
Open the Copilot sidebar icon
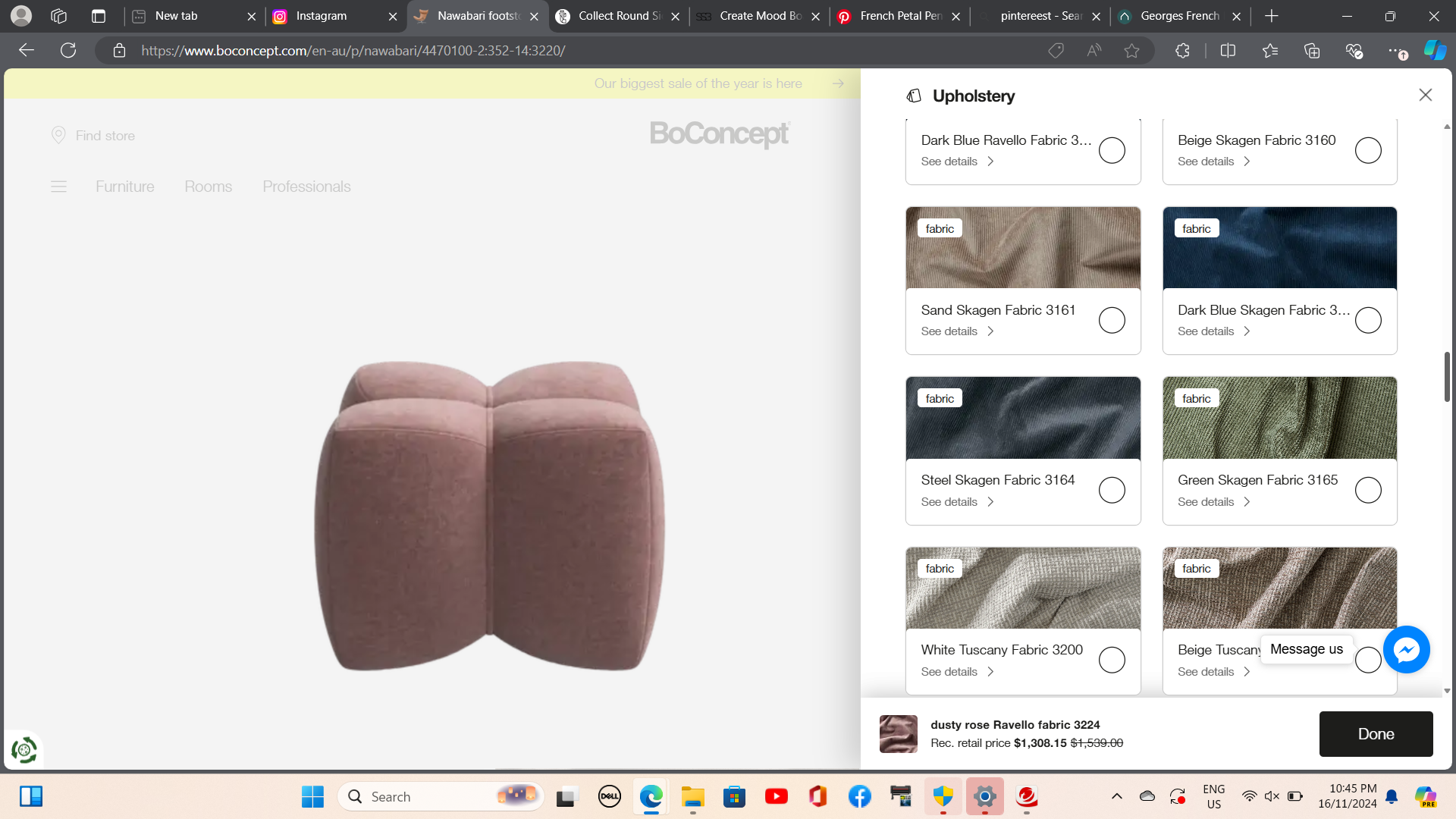pos(1434,51)
